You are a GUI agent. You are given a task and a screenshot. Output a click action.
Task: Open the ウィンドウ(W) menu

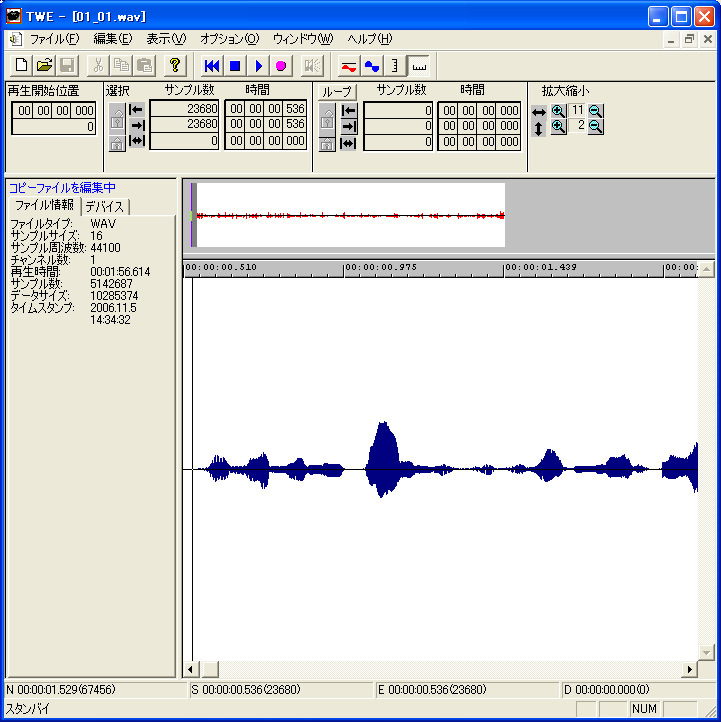tap(302, 39)
